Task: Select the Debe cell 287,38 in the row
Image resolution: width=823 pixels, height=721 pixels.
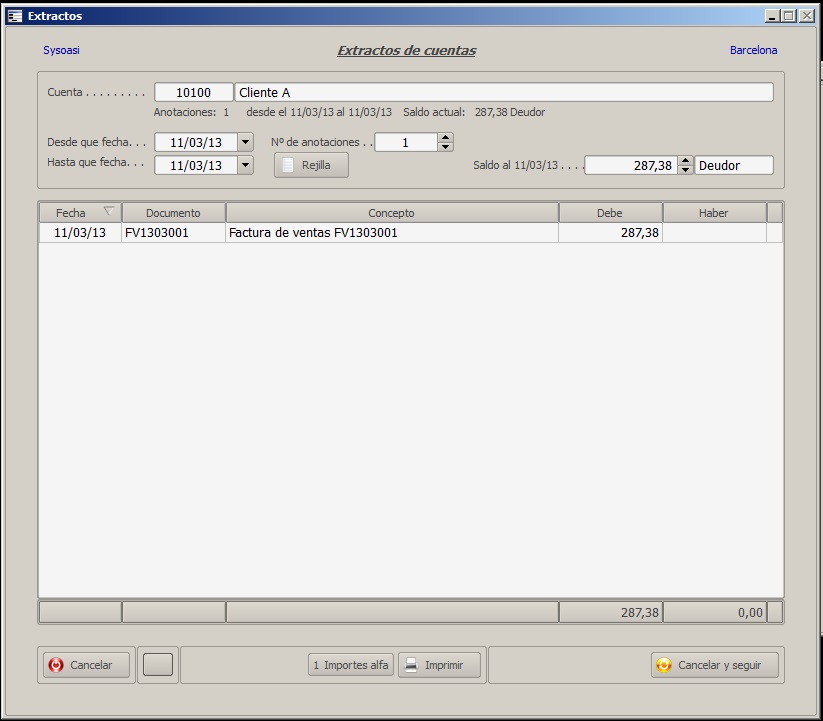Action: (610, 232)
